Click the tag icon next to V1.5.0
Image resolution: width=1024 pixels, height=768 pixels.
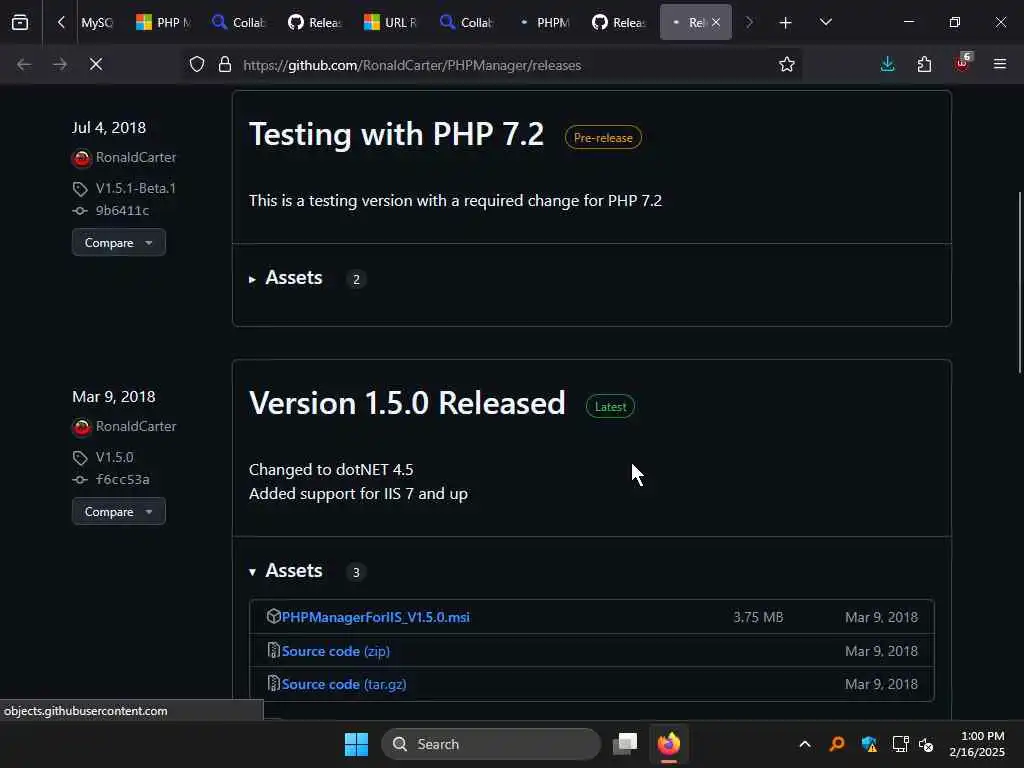pos(80,458)
